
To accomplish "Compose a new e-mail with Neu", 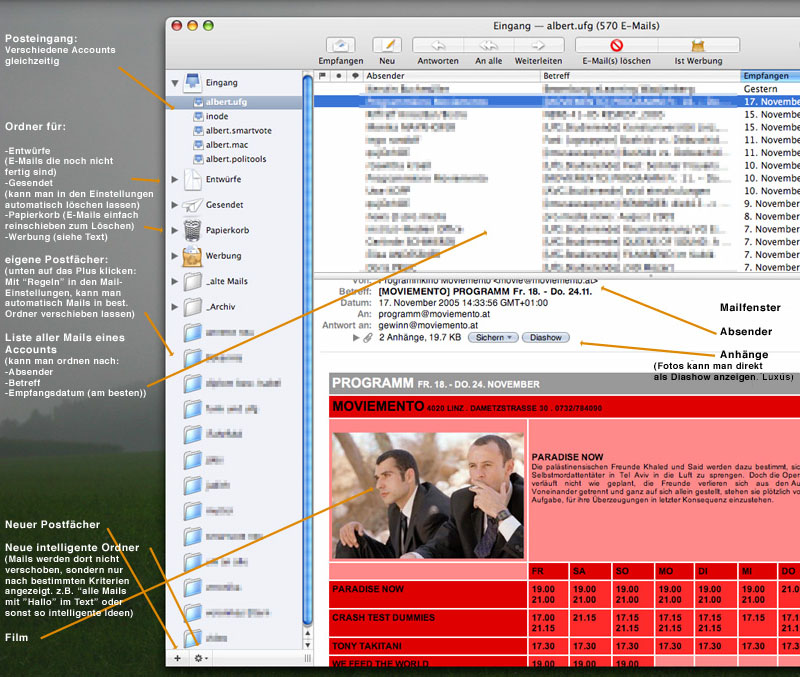I will [x=387, y=45].
